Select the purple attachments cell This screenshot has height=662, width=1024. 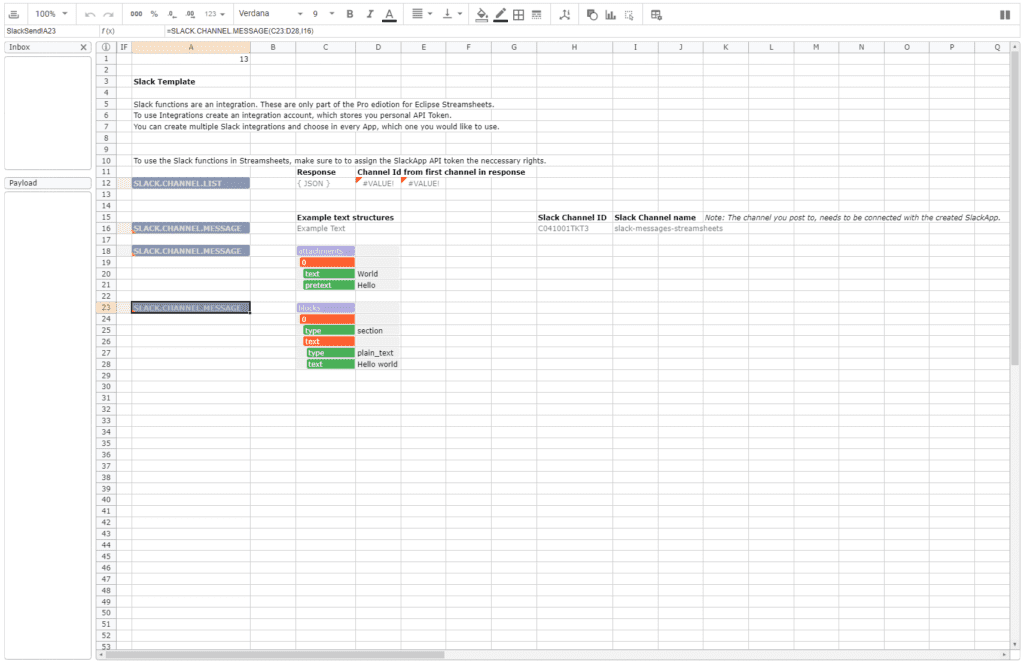pos(325,251)
